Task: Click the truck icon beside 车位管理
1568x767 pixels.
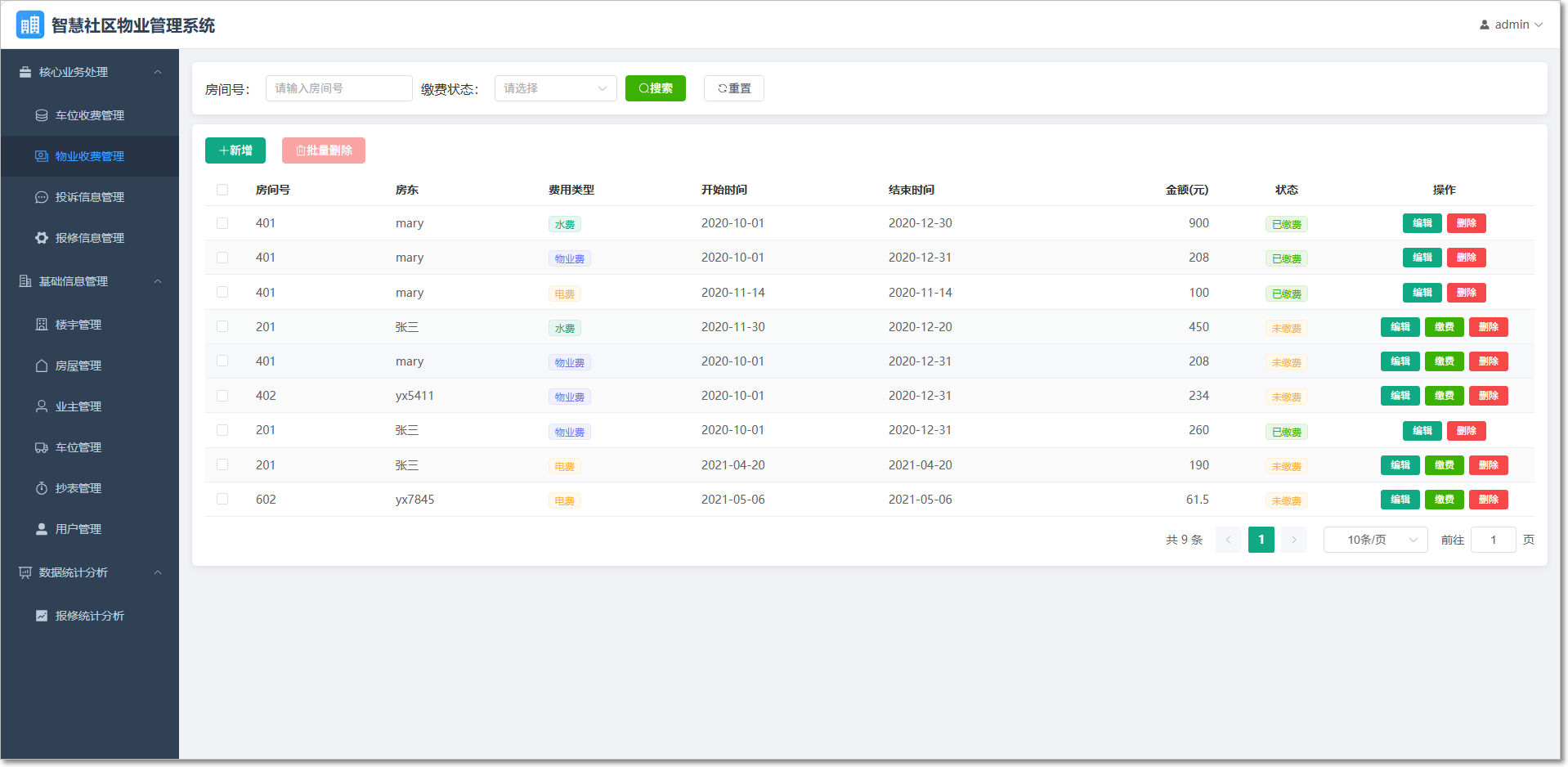Action: (x=42, y=447)
